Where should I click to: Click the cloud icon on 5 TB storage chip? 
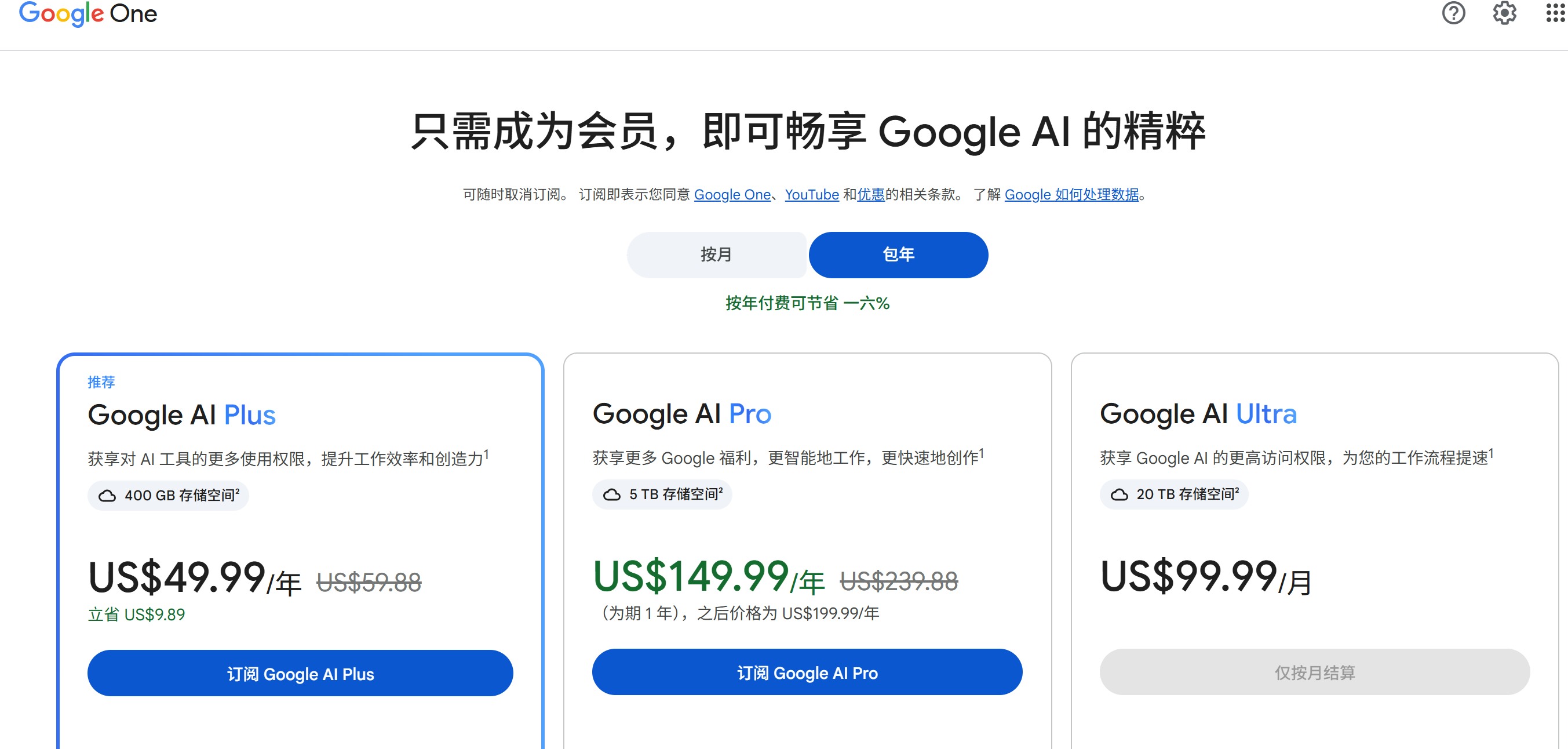tap(612, 495)
